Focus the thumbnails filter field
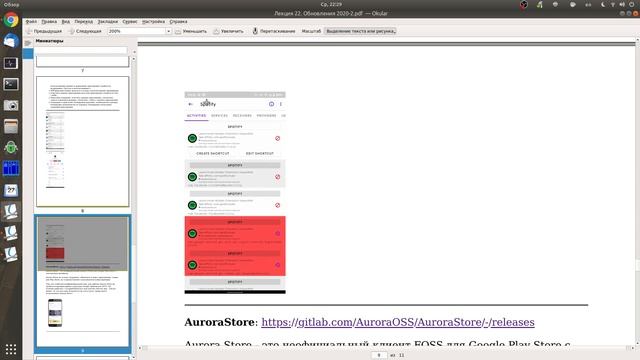 (81, 51)
